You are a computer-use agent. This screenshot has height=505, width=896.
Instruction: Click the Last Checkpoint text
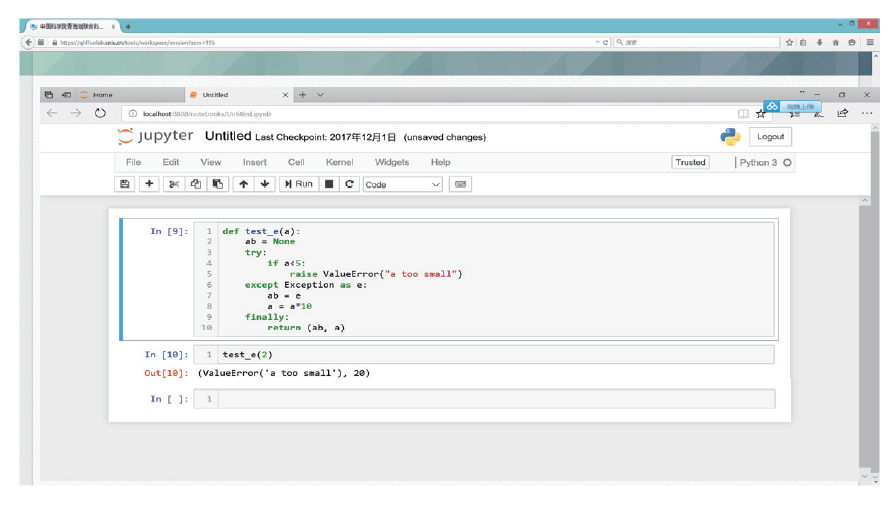(x=325, y=137)
